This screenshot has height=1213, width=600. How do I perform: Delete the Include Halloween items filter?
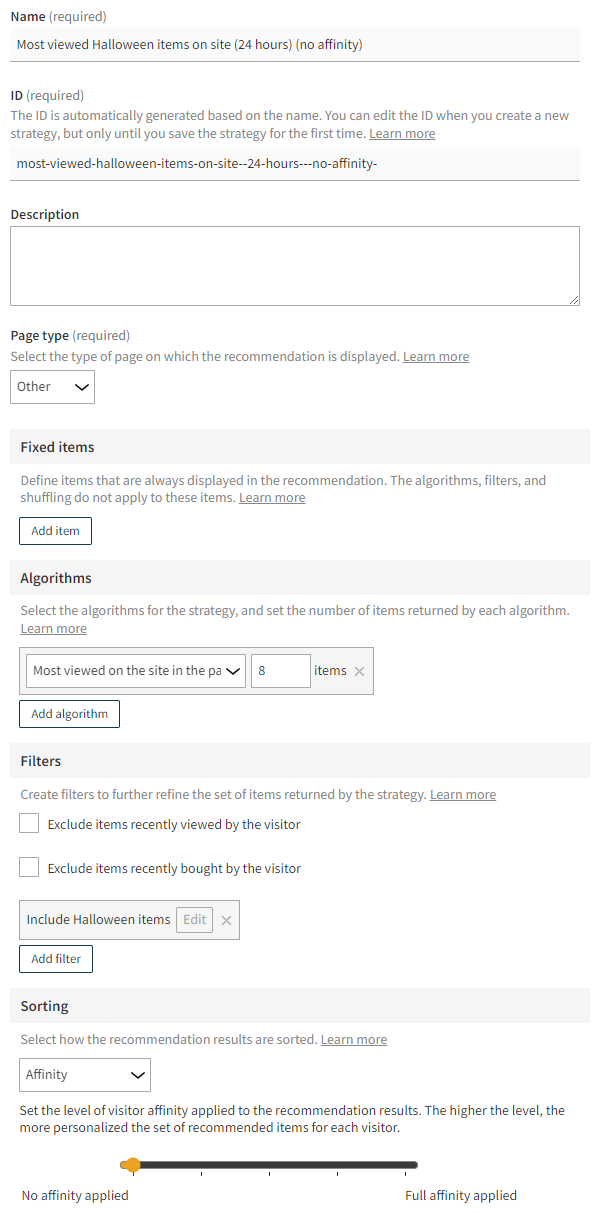[226, 919]
